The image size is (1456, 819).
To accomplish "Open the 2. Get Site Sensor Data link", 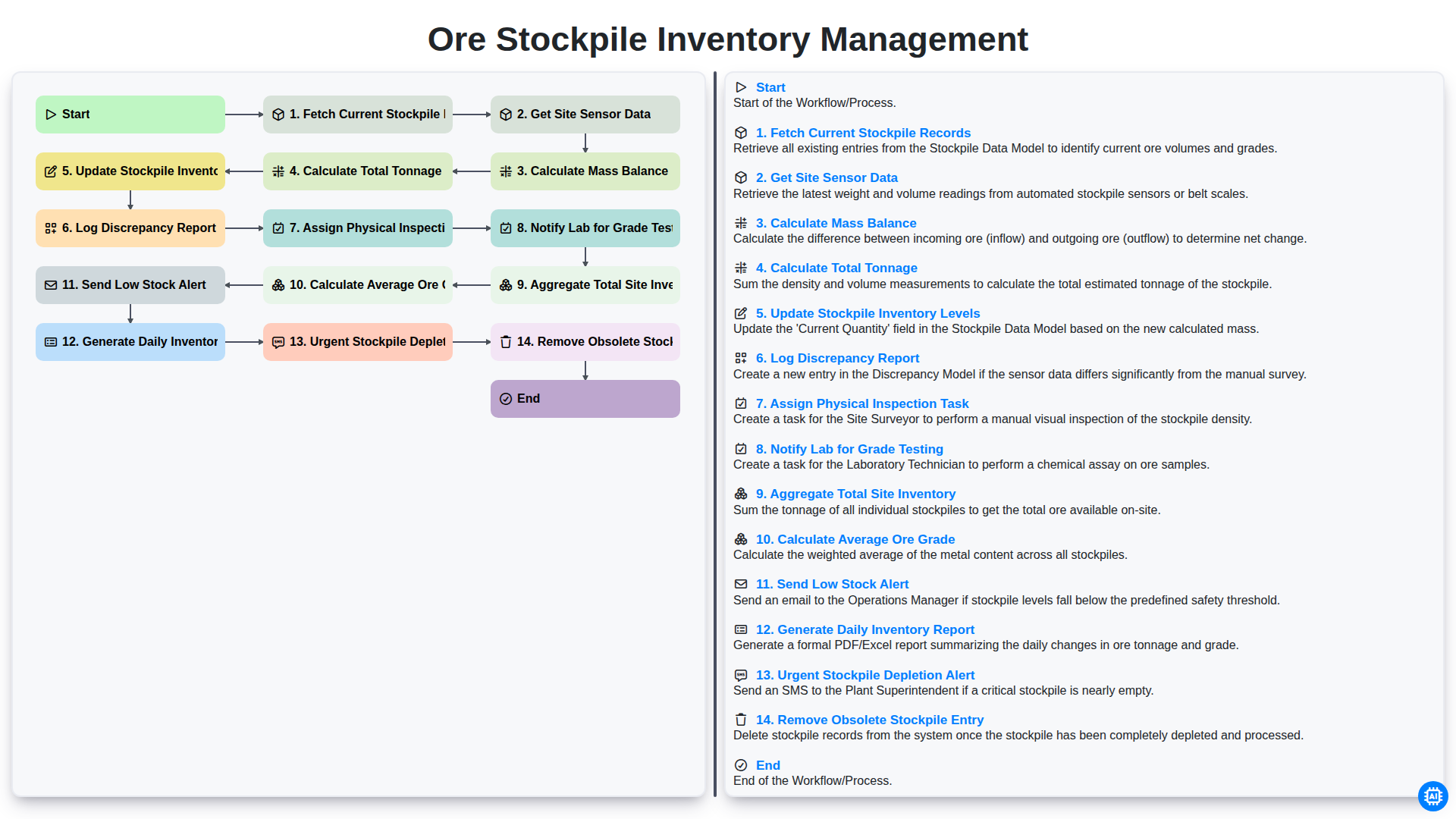I will pyautogui.click(x=827, y=177).
